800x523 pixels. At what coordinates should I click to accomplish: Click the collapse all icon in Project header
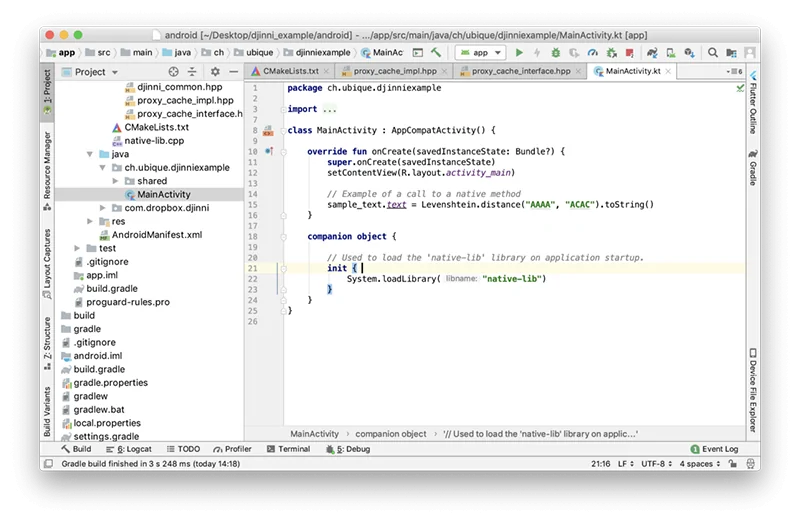pyautogui.click(x=192, y=72)
